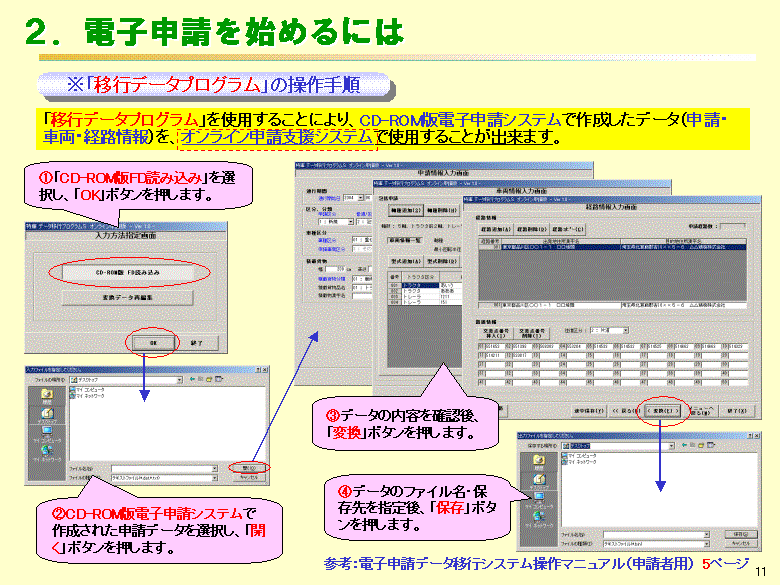Open the 通行開始日 year dropdown in the 申請情報入力画面 window
The height and width of the screenshot is (585, 780).
coord(360,197)
